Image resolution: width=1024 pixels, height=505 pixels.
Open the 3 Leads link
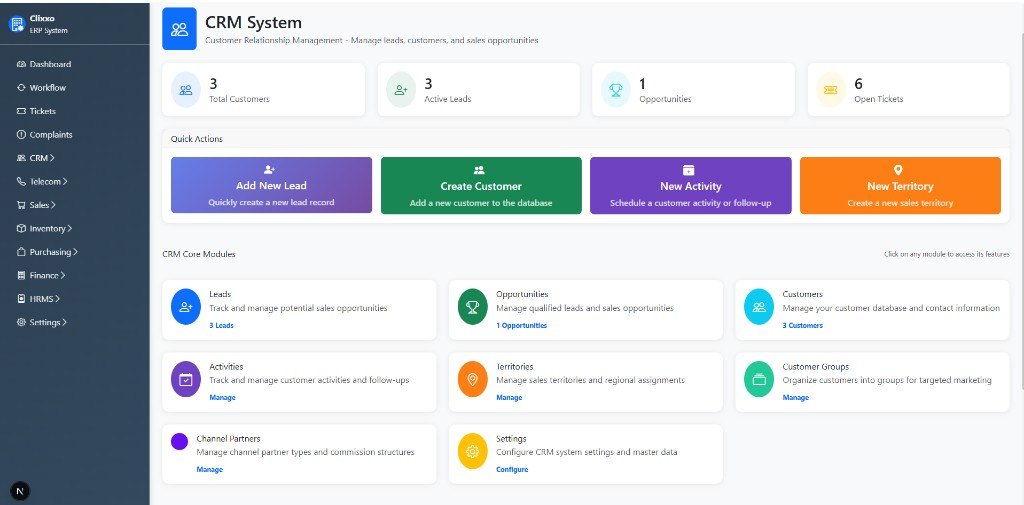221,325
